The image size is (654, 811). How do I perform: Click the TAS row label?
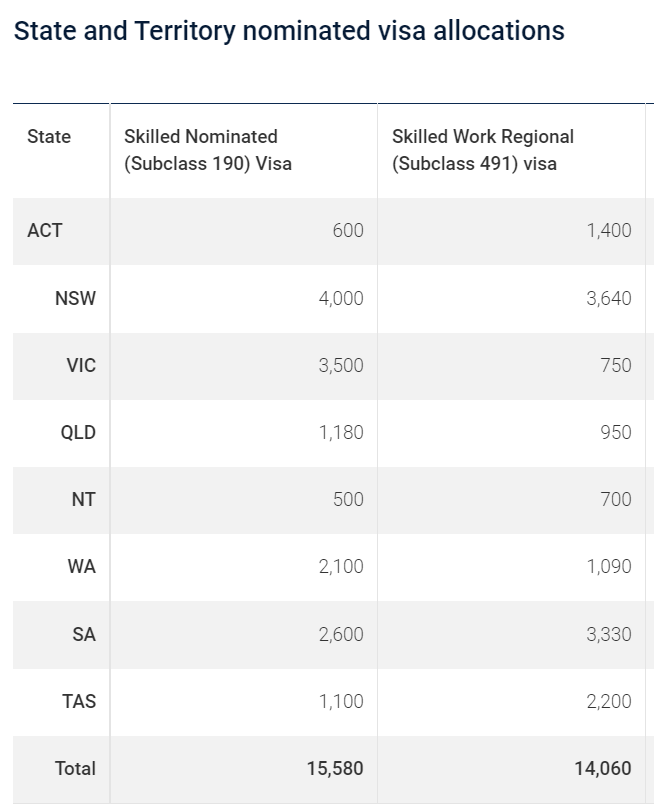79,701
